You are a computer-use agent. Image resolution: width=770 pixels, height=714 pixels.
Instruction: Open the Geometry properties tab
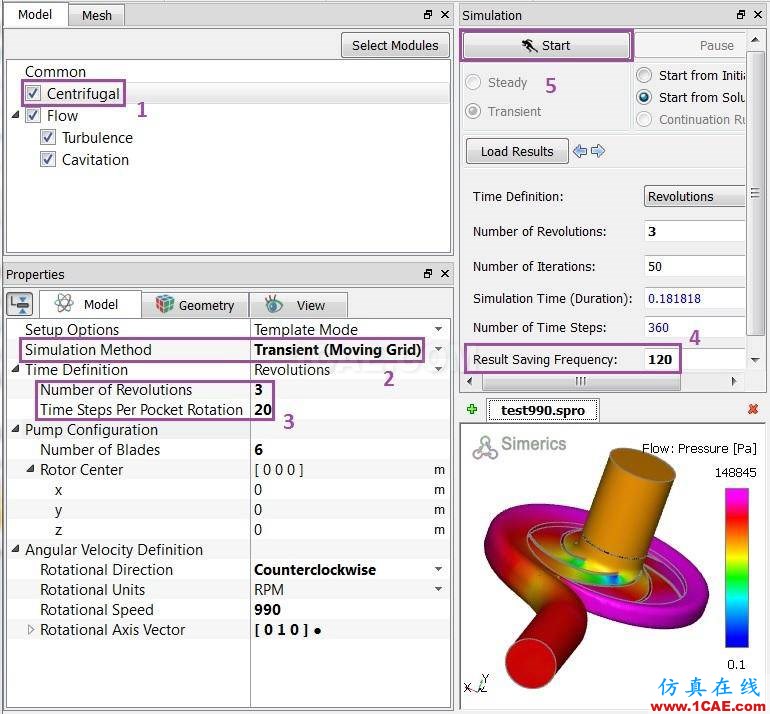196,305
